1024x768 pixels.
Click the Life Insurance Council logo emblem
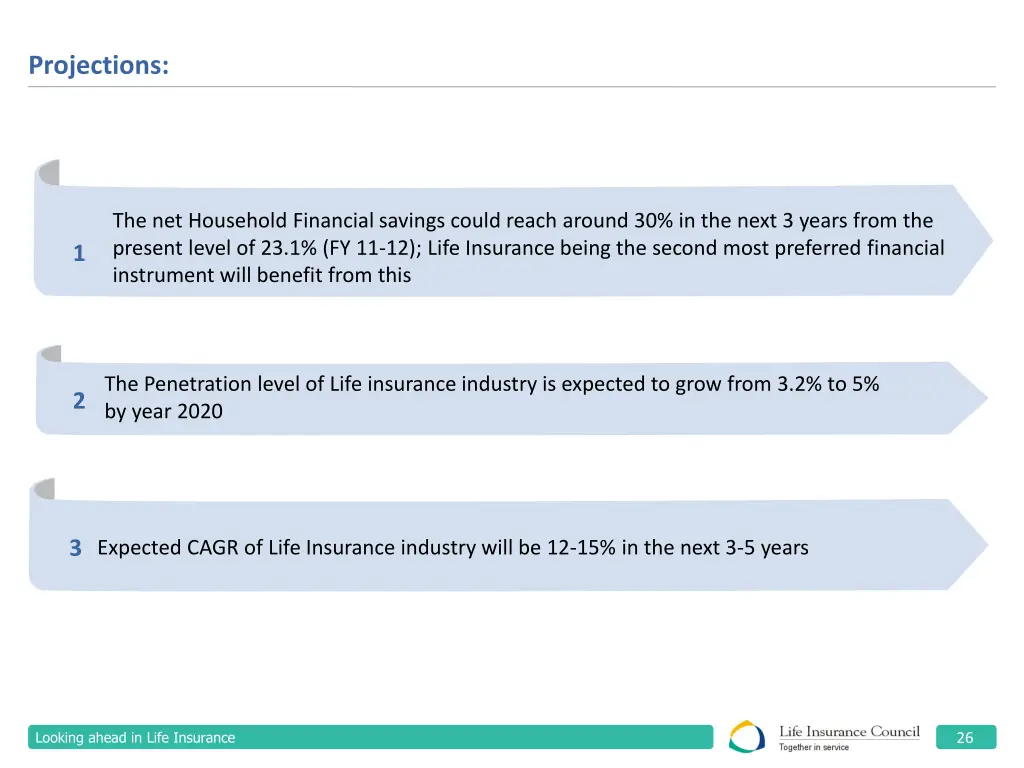tap(747, 737)
